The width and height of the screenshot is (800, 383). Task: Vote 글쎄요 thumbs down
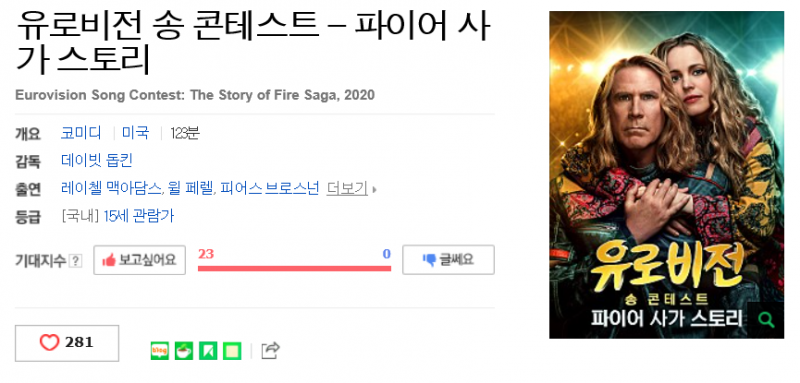click(x=448, y=260)
